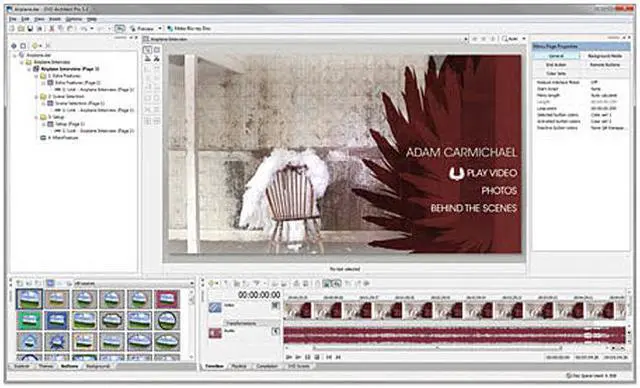This screenshot has height=388, width=640.
Task: Select the black circular ring button thumbnail
Action: click(167, 320)
